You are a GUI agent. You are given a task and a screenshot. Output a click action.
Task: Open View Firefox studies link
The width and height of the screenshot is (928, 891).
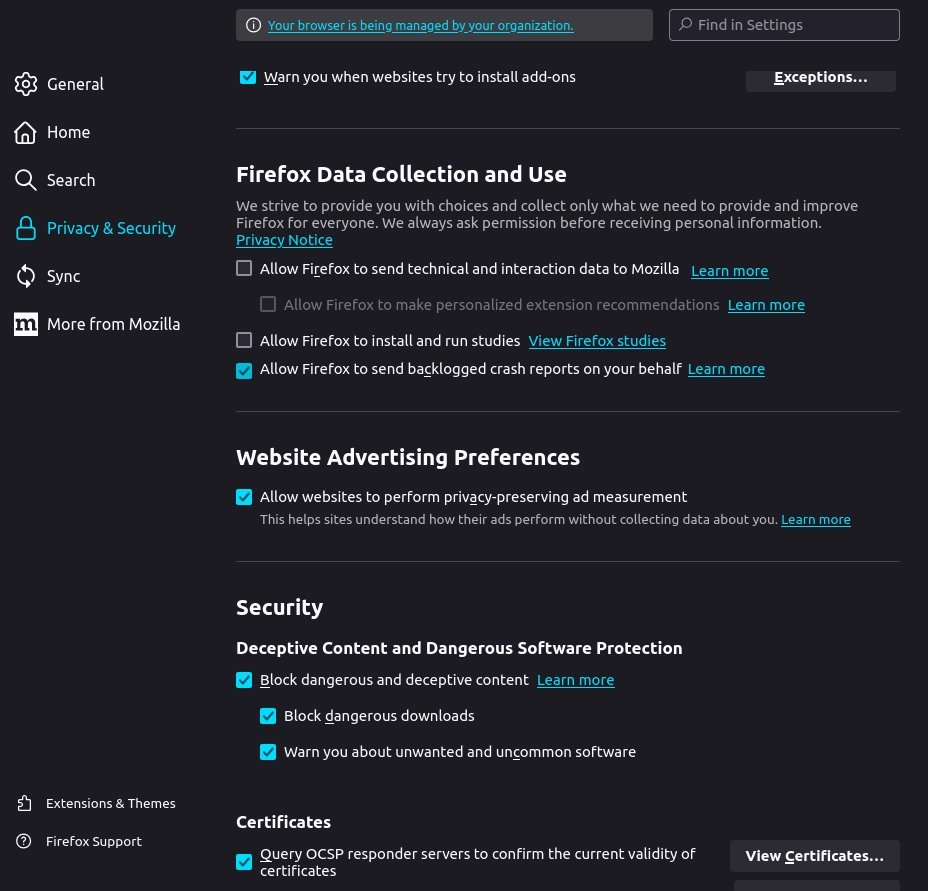[597, 341]
